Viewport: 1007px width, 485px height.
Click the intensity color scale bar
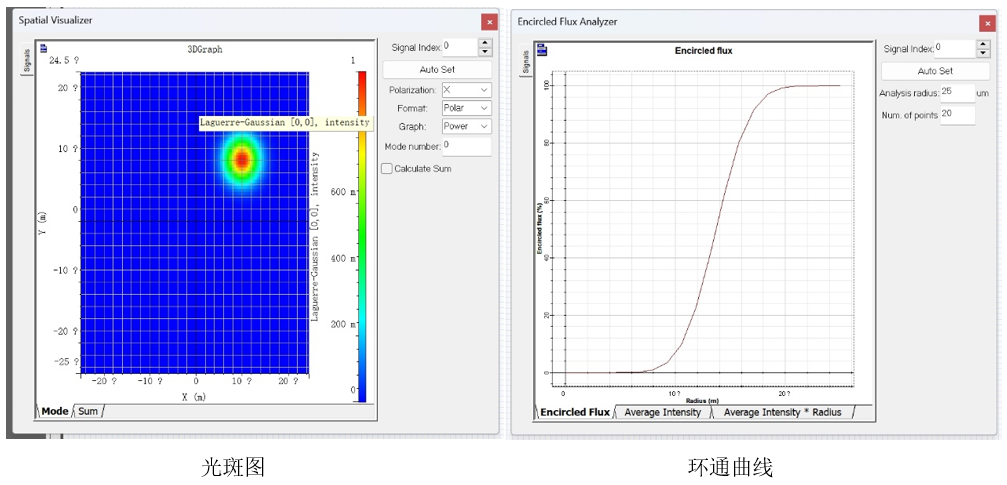click(x=362, y=236)
